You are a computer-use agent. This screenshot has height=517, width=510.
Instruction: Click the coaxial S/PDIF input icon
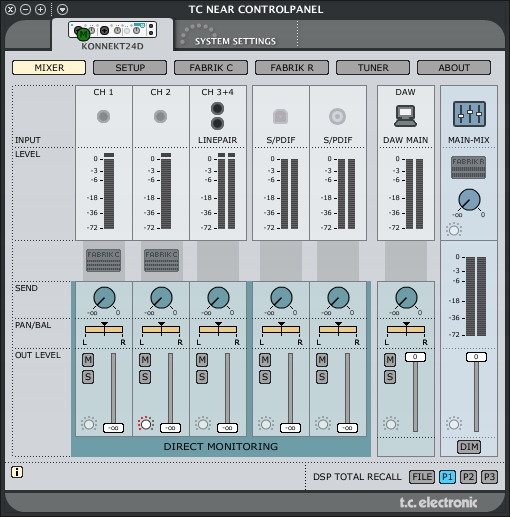[x=337, y=117]
